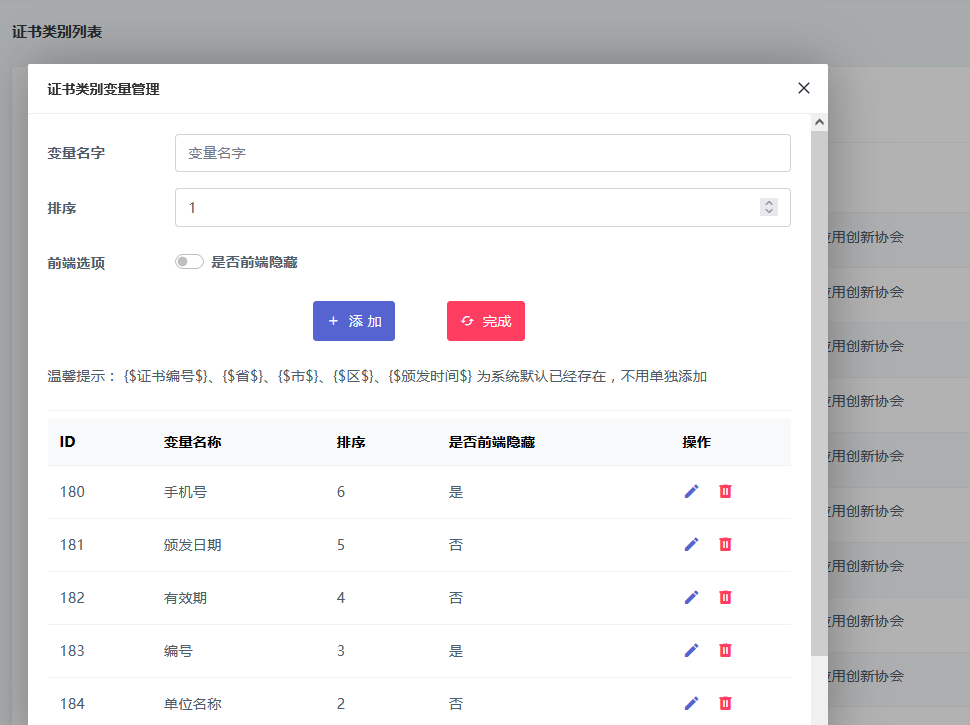Edit the 手机号 variable row
This screenshot has height=725, width=970.
[x=692, y=491]
